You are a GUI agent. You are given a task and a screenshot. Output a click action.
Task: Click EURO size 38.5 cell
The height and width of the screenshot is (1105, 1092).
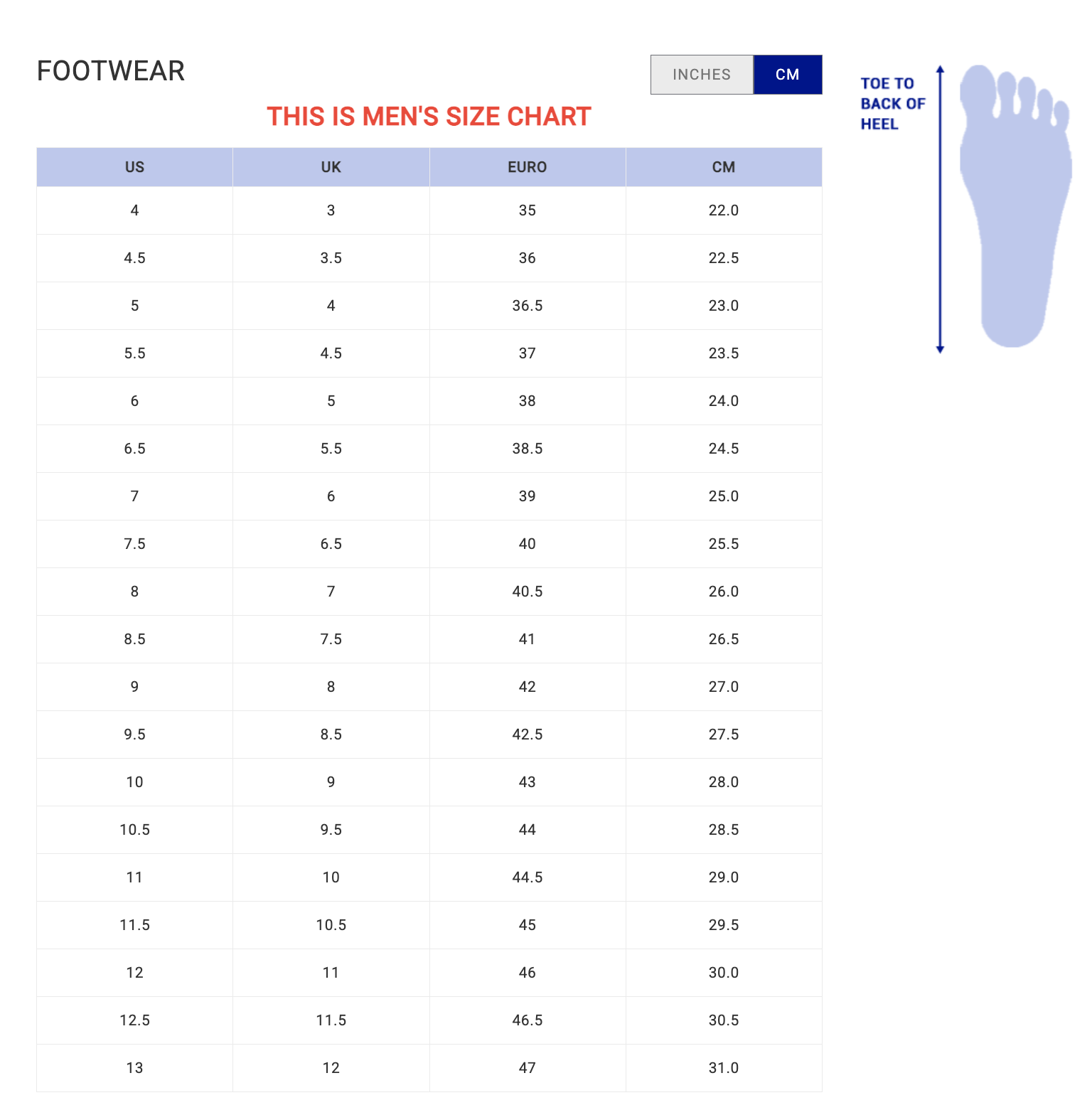527,449
